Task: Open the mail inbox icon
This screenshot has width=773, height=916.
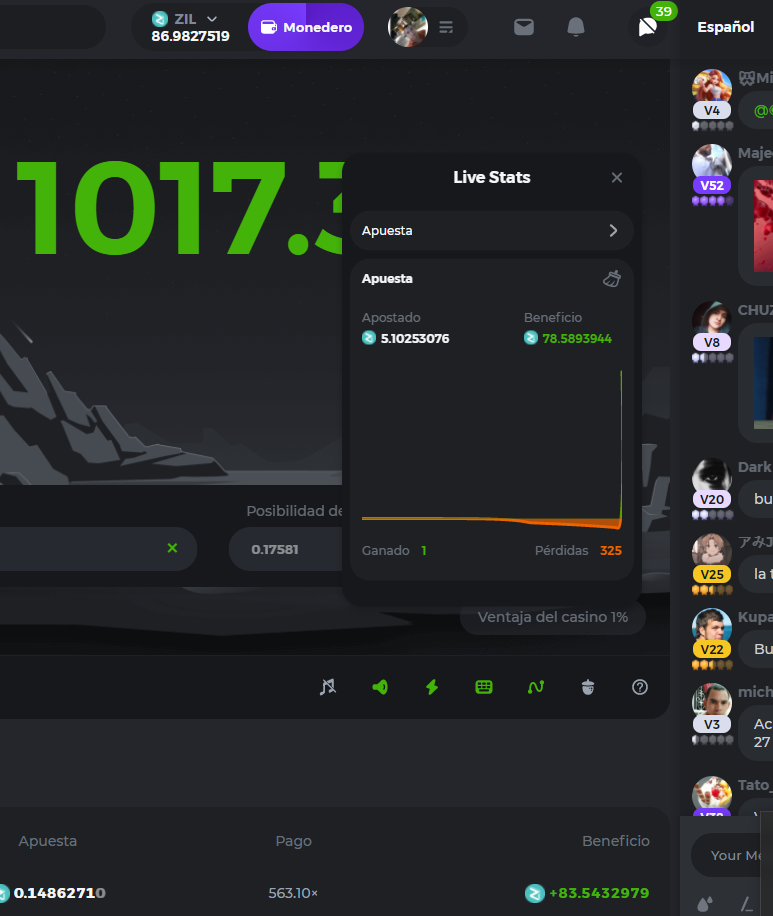Action: (524, 27)
